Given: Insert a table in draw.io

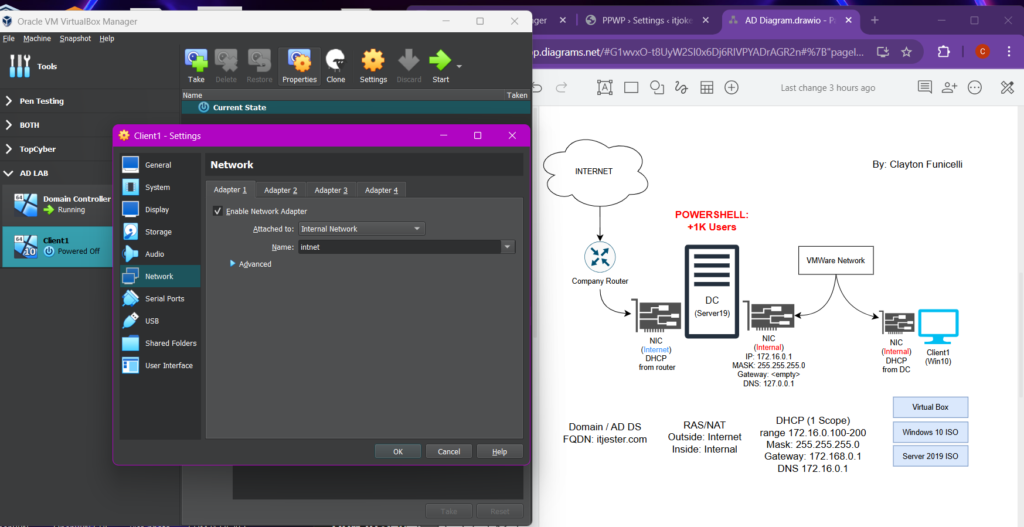Looking at the screenshot, I should 707,88.
